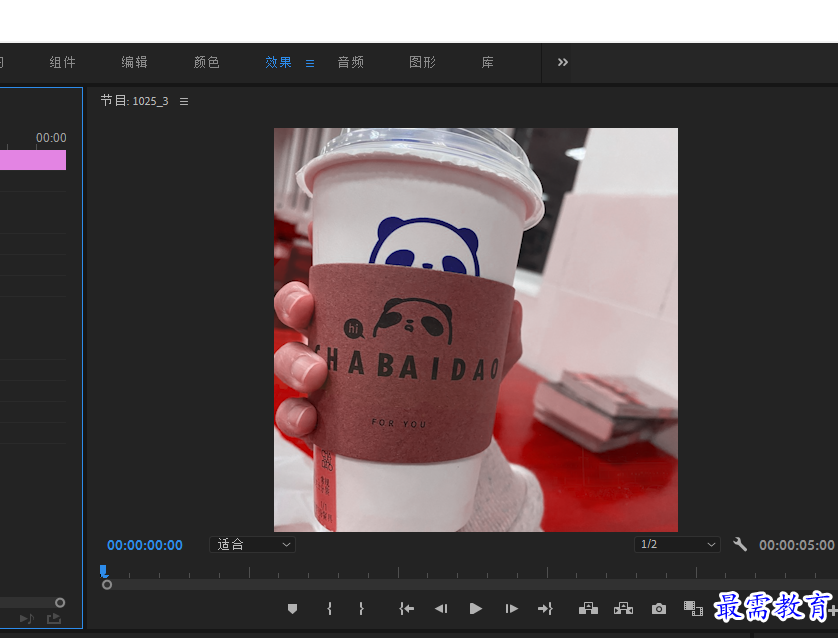The height and width of the screenshot is (638, 838).
Task: Open zoom level dropdown 适合
Action: click(x=252, y=544)
